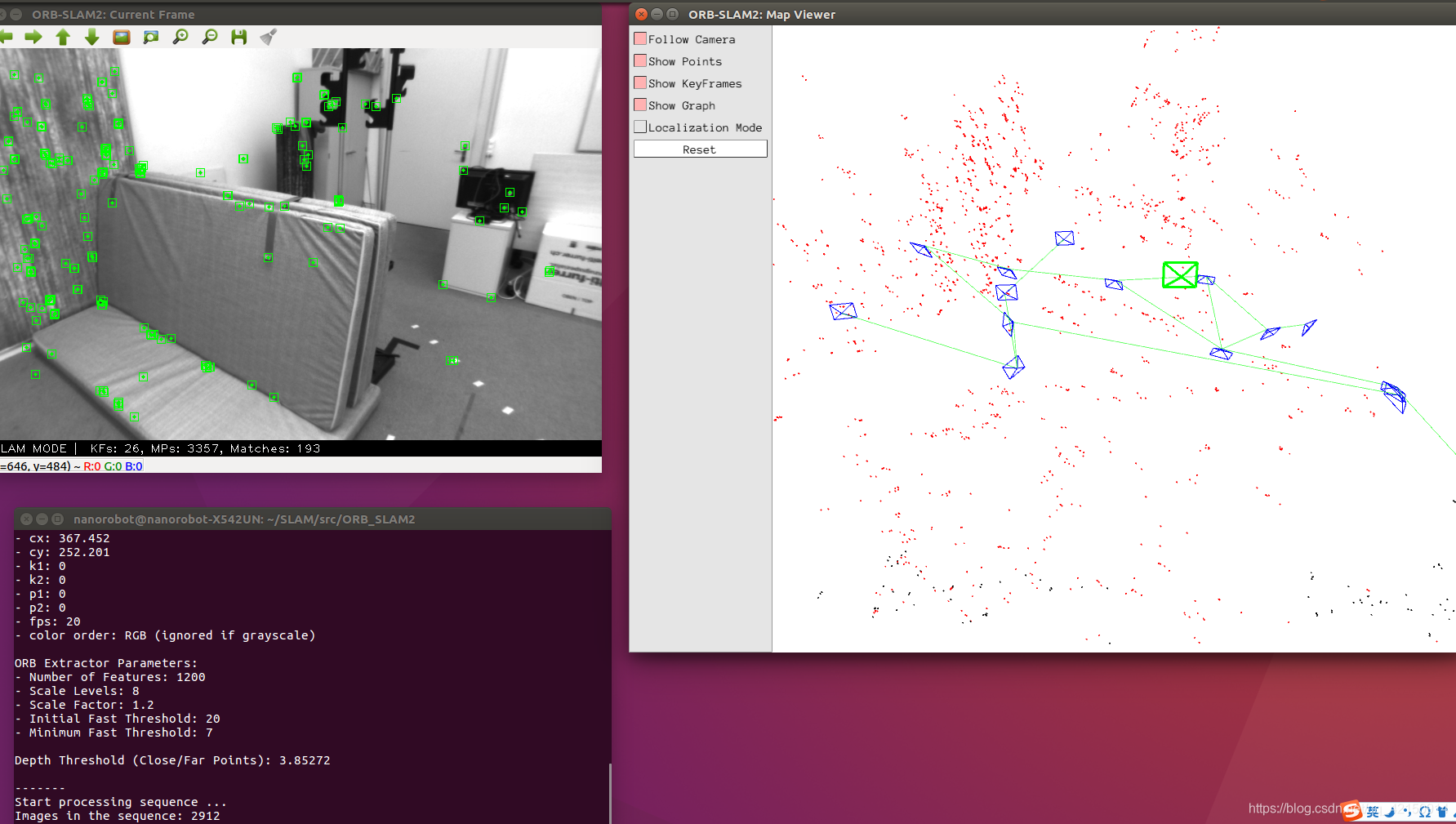Minimize the Current Frame window
The height and width of the screenshot is (824, 1456).
(x=16, y=14)
